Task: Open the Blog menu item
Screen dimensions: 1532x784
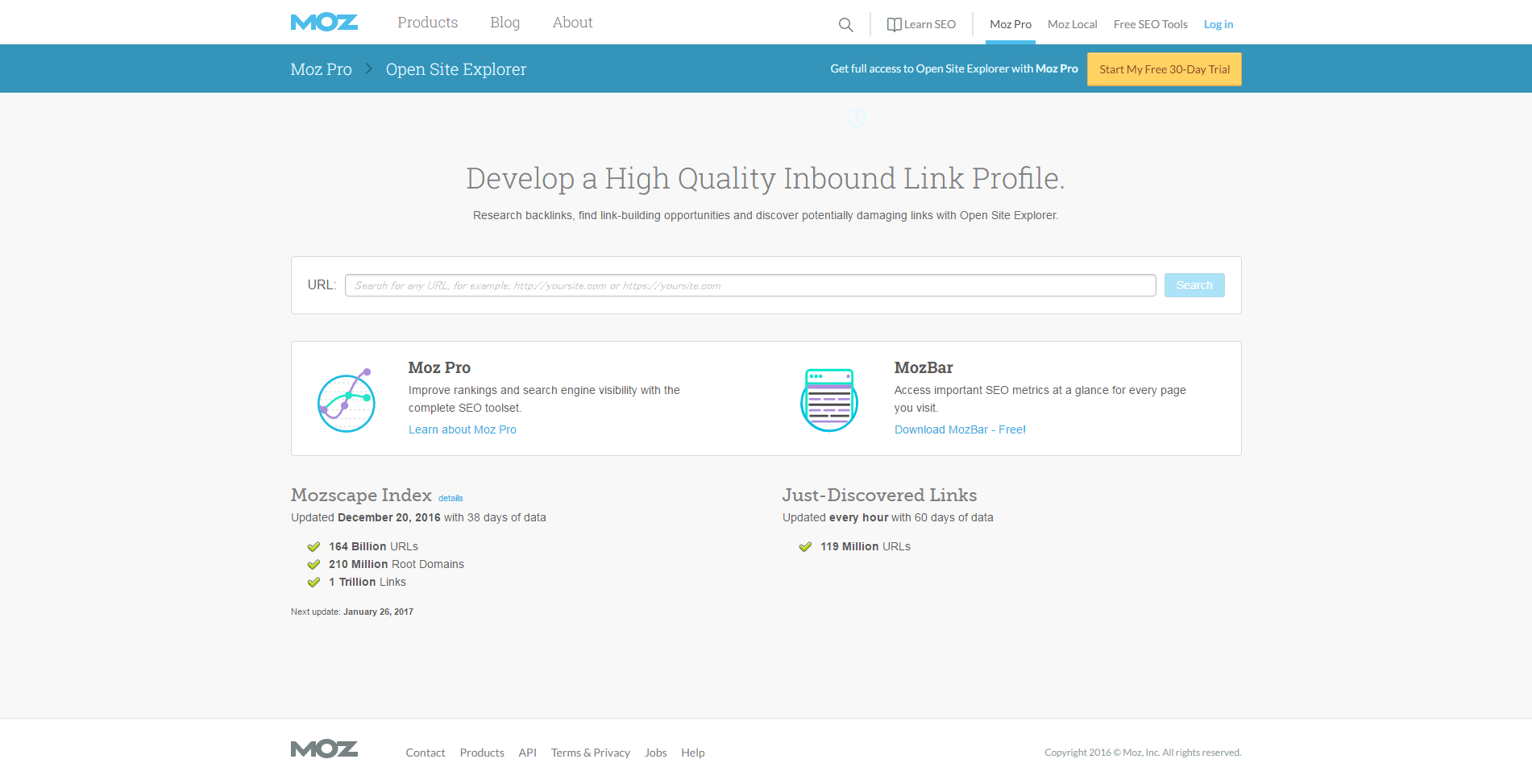Action: 504,23
